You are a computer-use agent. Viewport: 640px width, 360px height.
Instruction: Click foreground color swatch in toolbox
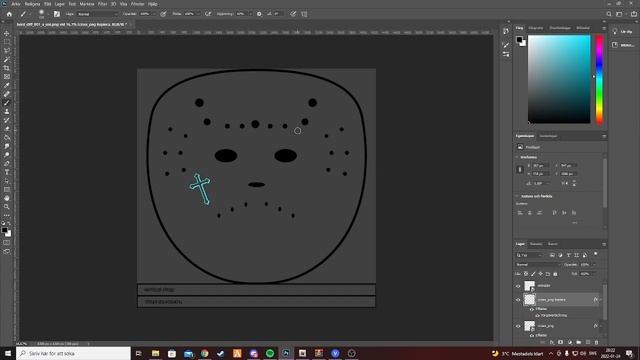(4, 230)
